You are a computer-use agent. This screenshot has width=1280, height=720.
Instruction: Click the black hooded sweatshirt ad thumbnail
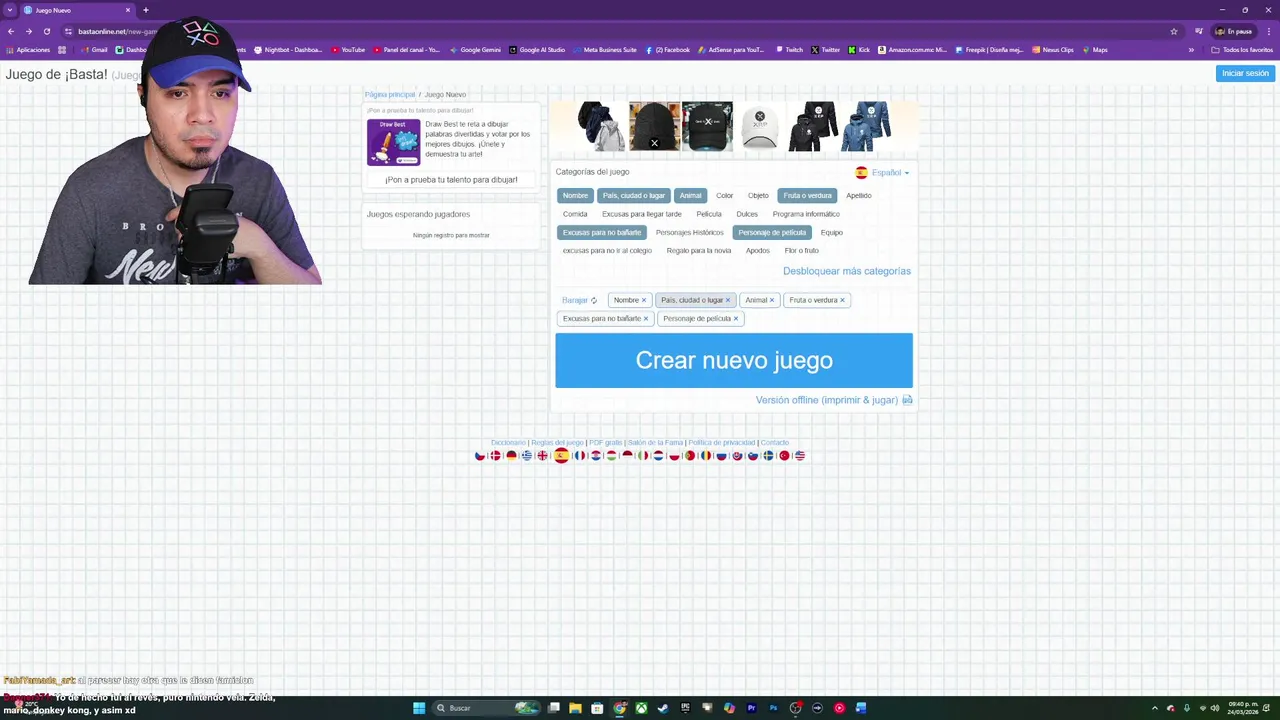click(814, 126)
